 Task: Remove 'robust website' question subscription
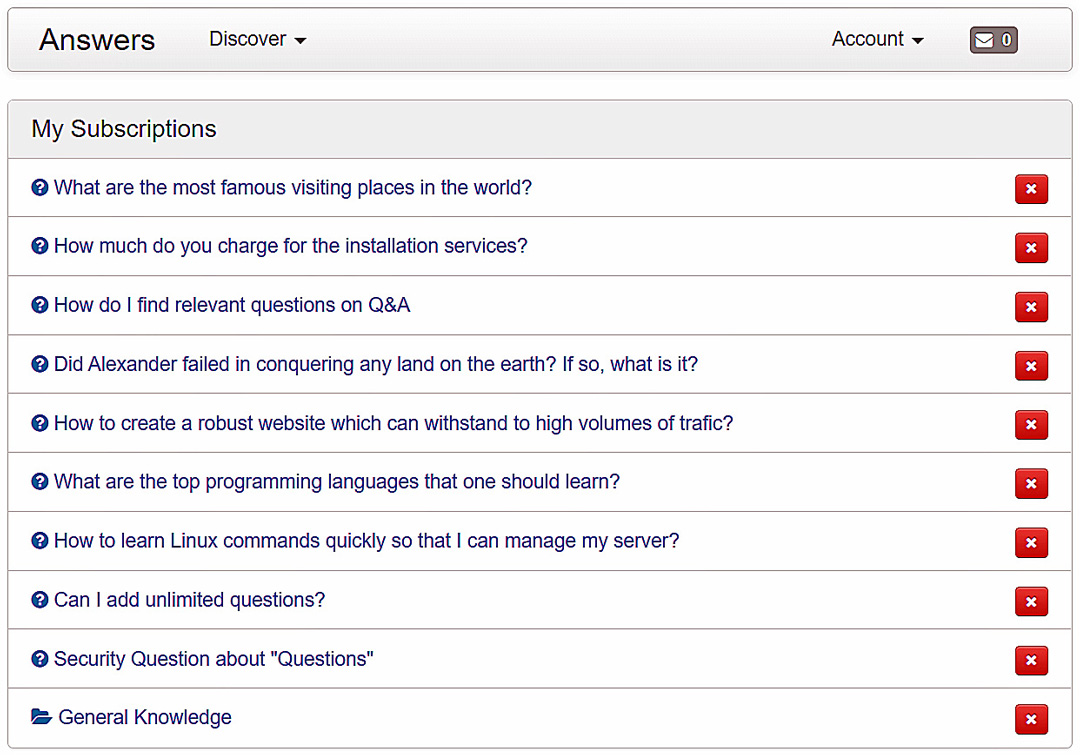tap(1031, 424)
